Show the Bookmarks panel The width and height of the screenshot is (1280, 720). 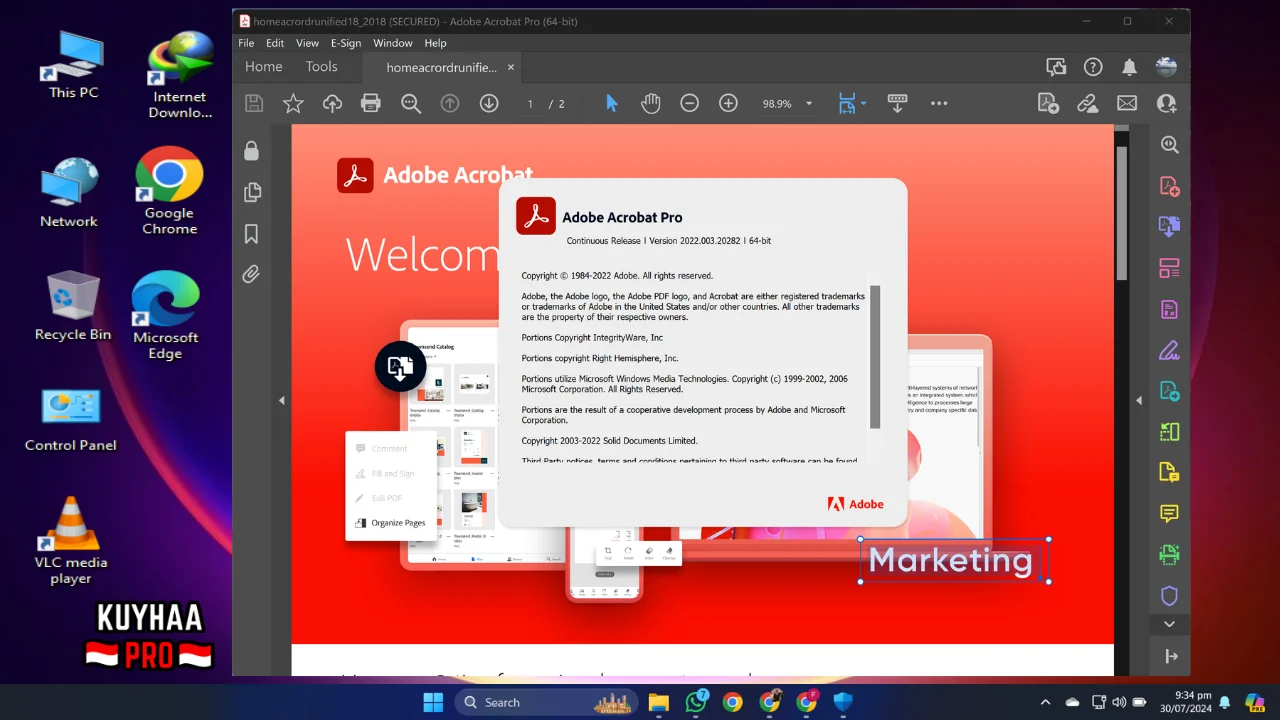251,233
